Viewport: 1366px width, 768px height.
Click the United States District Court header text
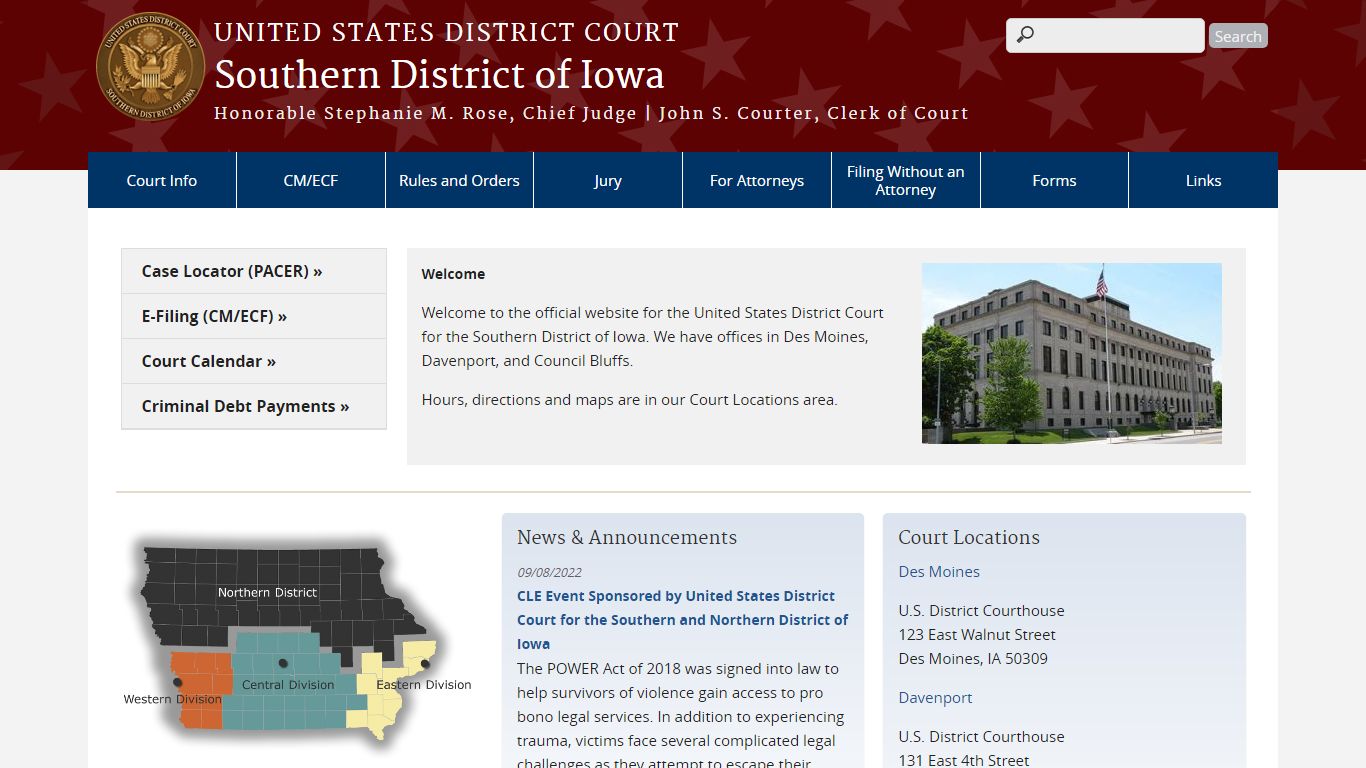pyautogui.click(x=446, y=32)
